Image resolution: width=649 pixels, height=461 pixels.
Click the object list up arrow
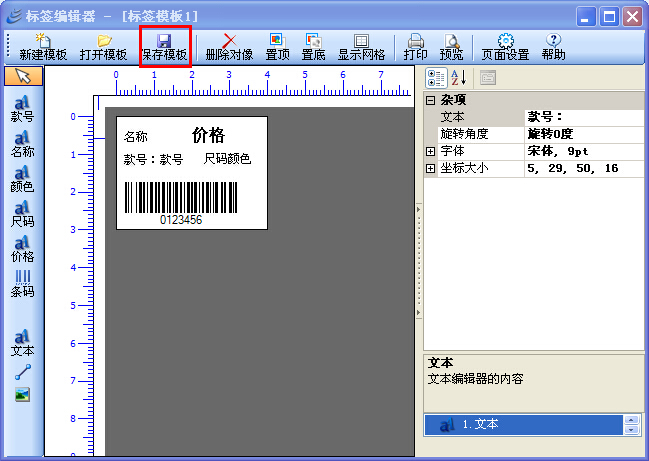[632, 420]
